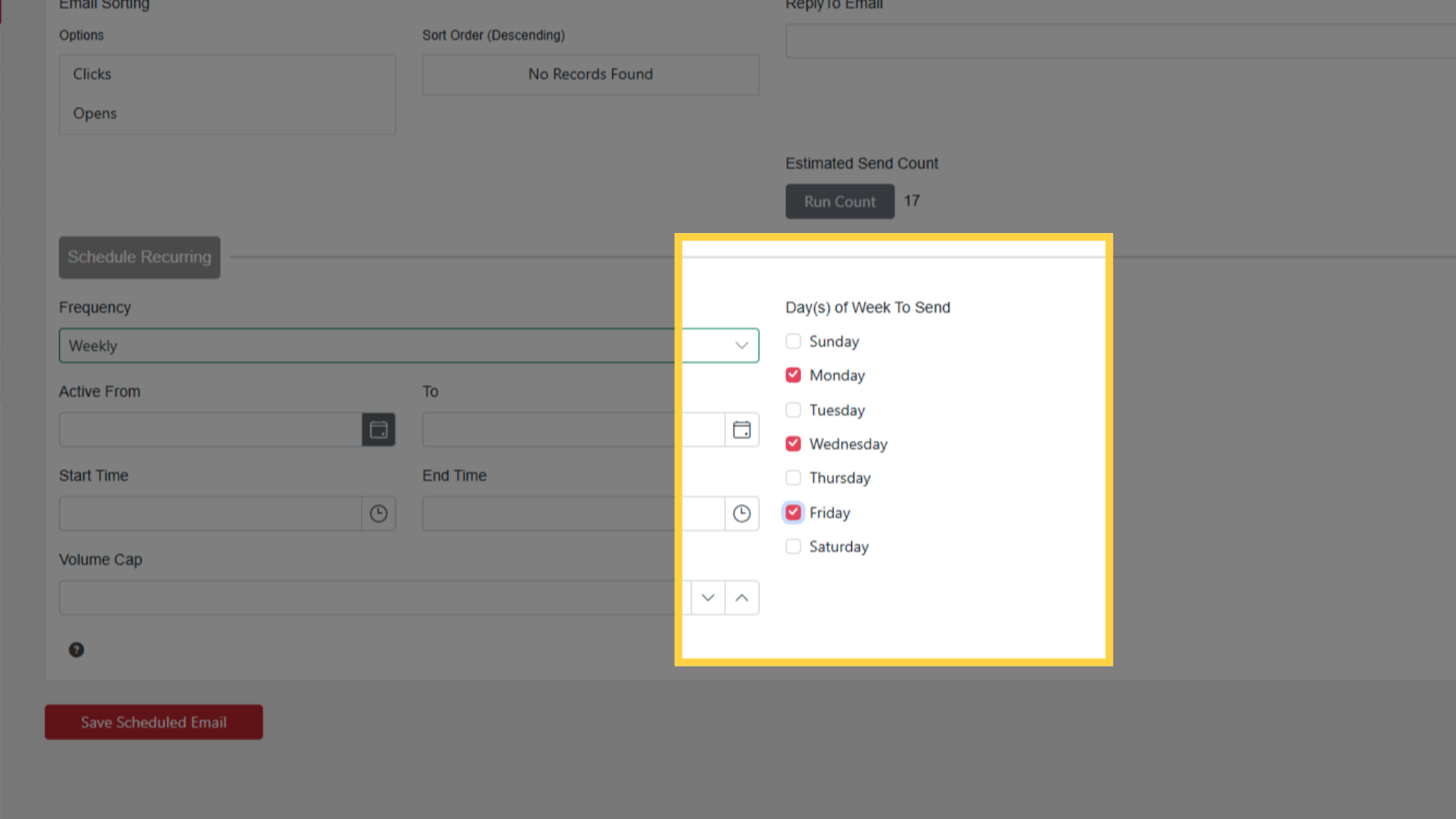The height and width of the screenshot is (819, 1456).
Task: Select Opens in Email Sorting options
Action: click(227, 113)
